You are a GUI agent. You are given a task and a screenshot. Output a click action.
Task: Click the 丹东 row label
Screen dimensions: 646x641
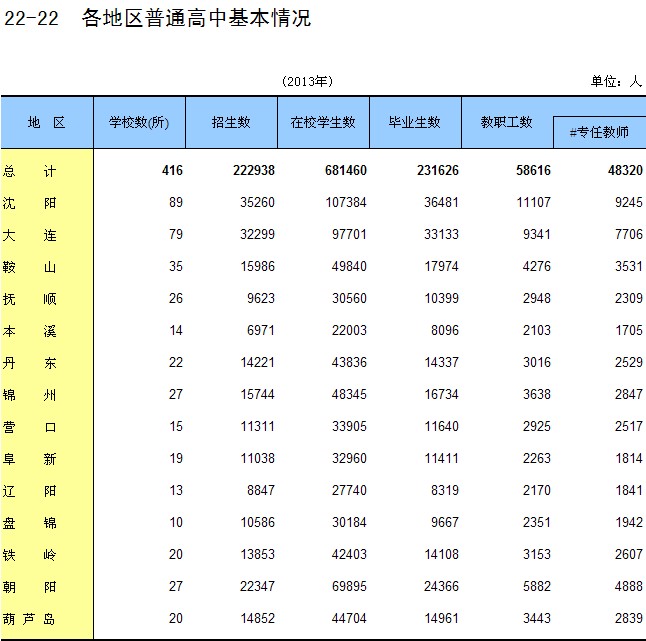(x=29, y=363)
